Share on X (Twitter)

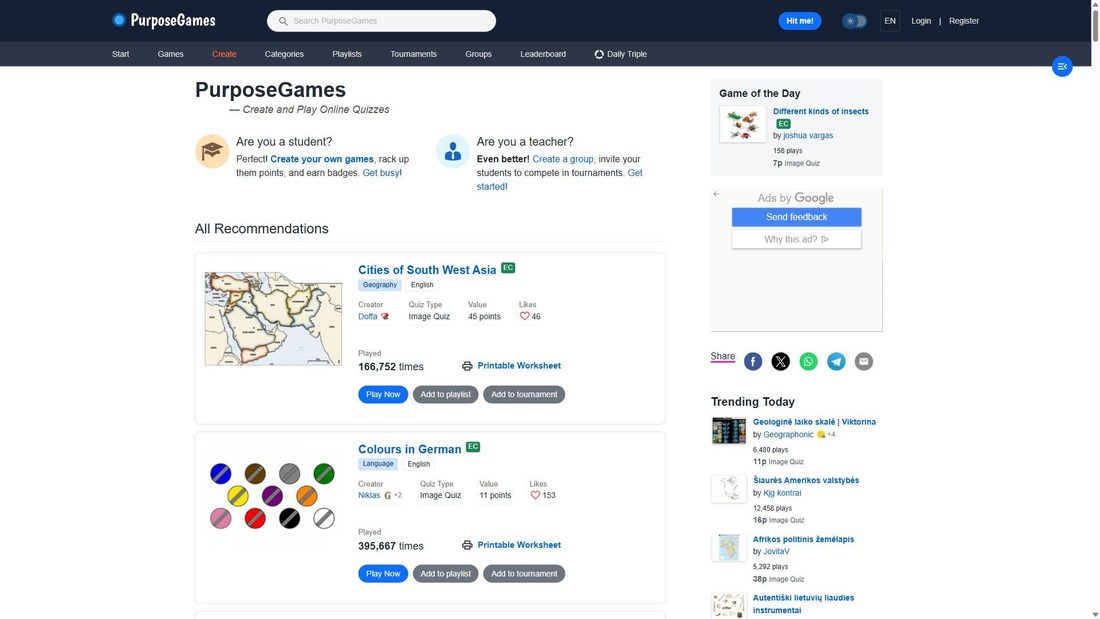pyautogui.click(x=780, y=361)
